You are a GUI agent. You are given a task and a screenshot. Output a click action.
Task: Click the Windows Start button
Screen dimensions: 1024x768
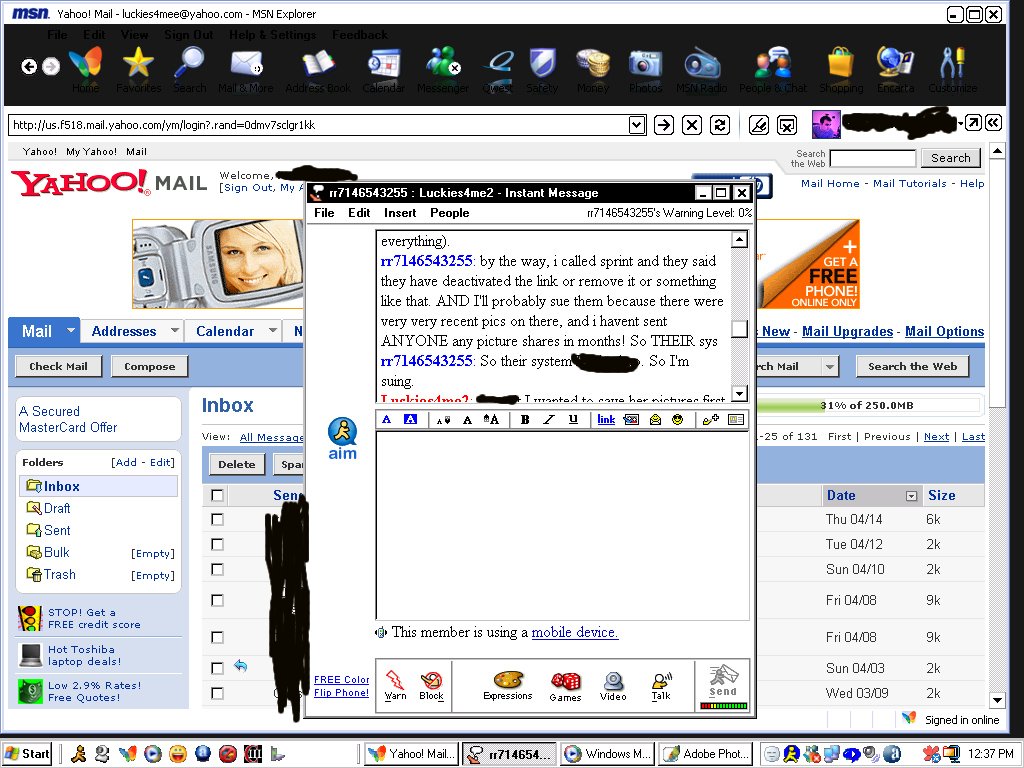[27, 754]
